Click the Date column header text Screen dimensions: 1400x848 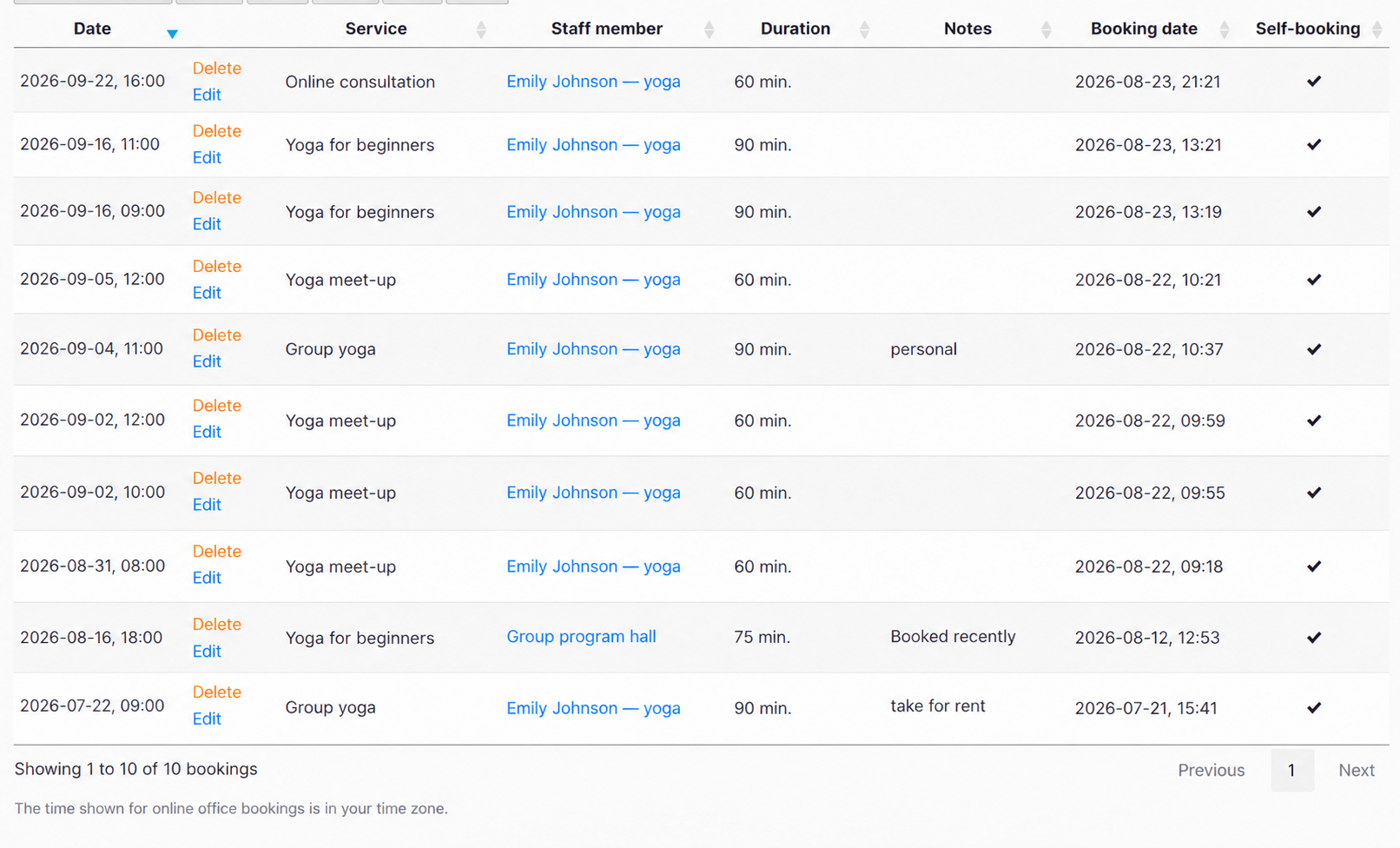point(92,29)
